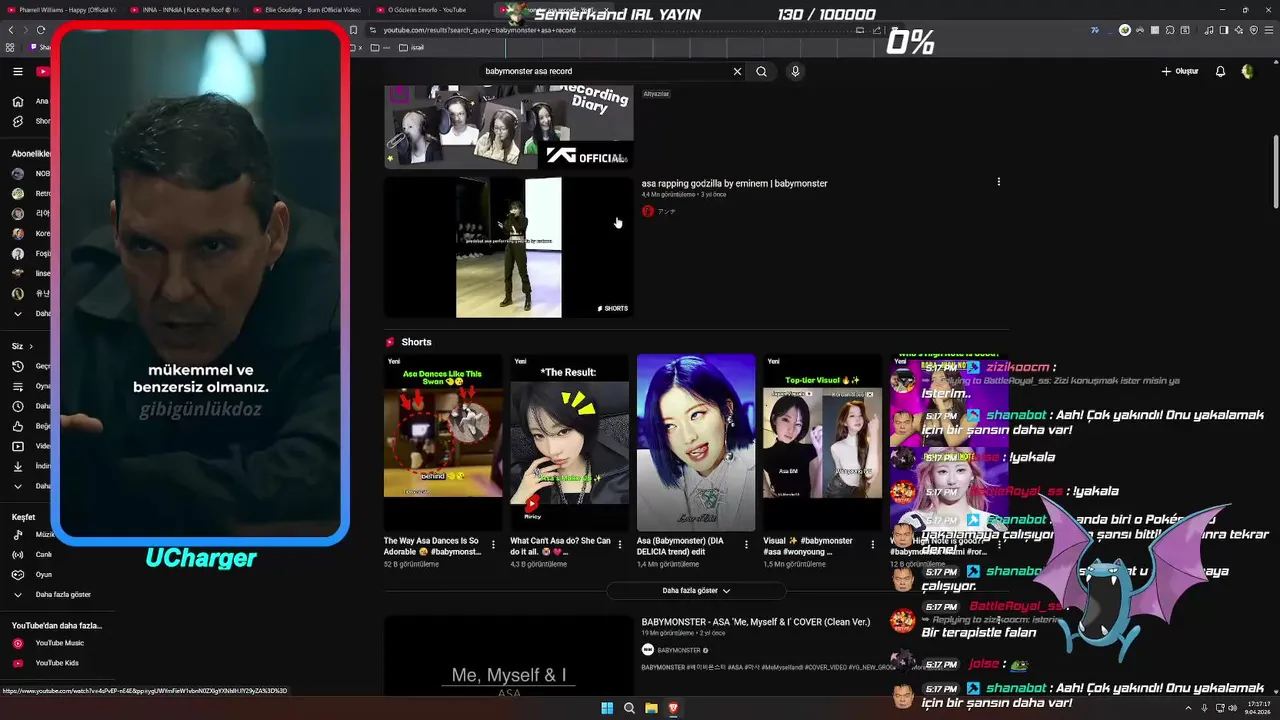Open the notifications bell icon

1220,71
